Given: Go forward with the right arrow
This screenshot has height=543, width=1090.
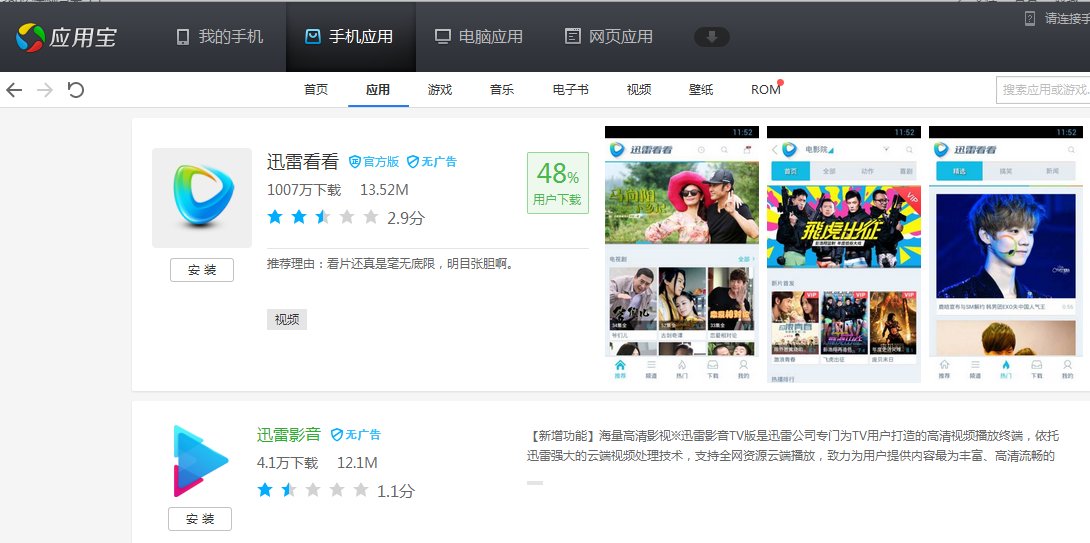Looking at the screenshot, I should (45, 90).
